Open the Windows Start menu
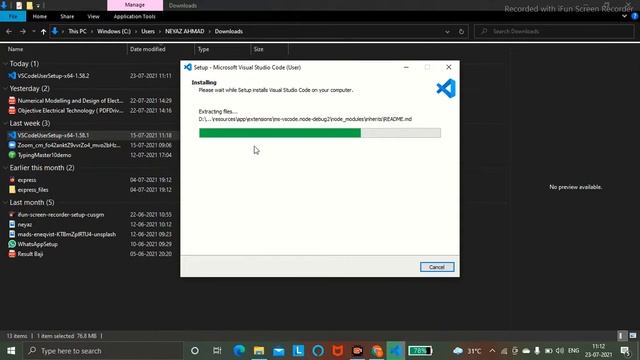 pyautogui.click(x=11, y=351)
